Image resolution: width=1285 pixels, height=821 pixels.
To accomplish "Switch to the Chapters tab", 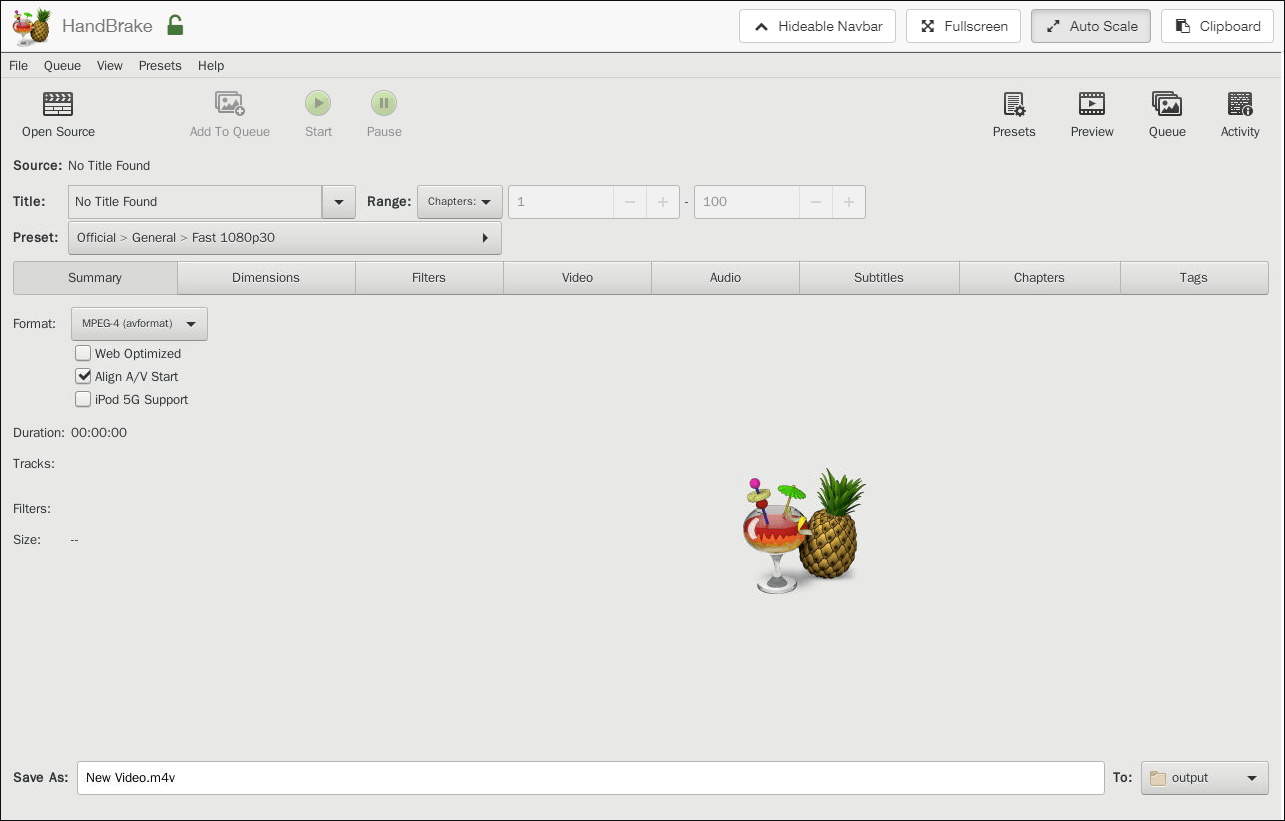I will (x=1039, y=278).
